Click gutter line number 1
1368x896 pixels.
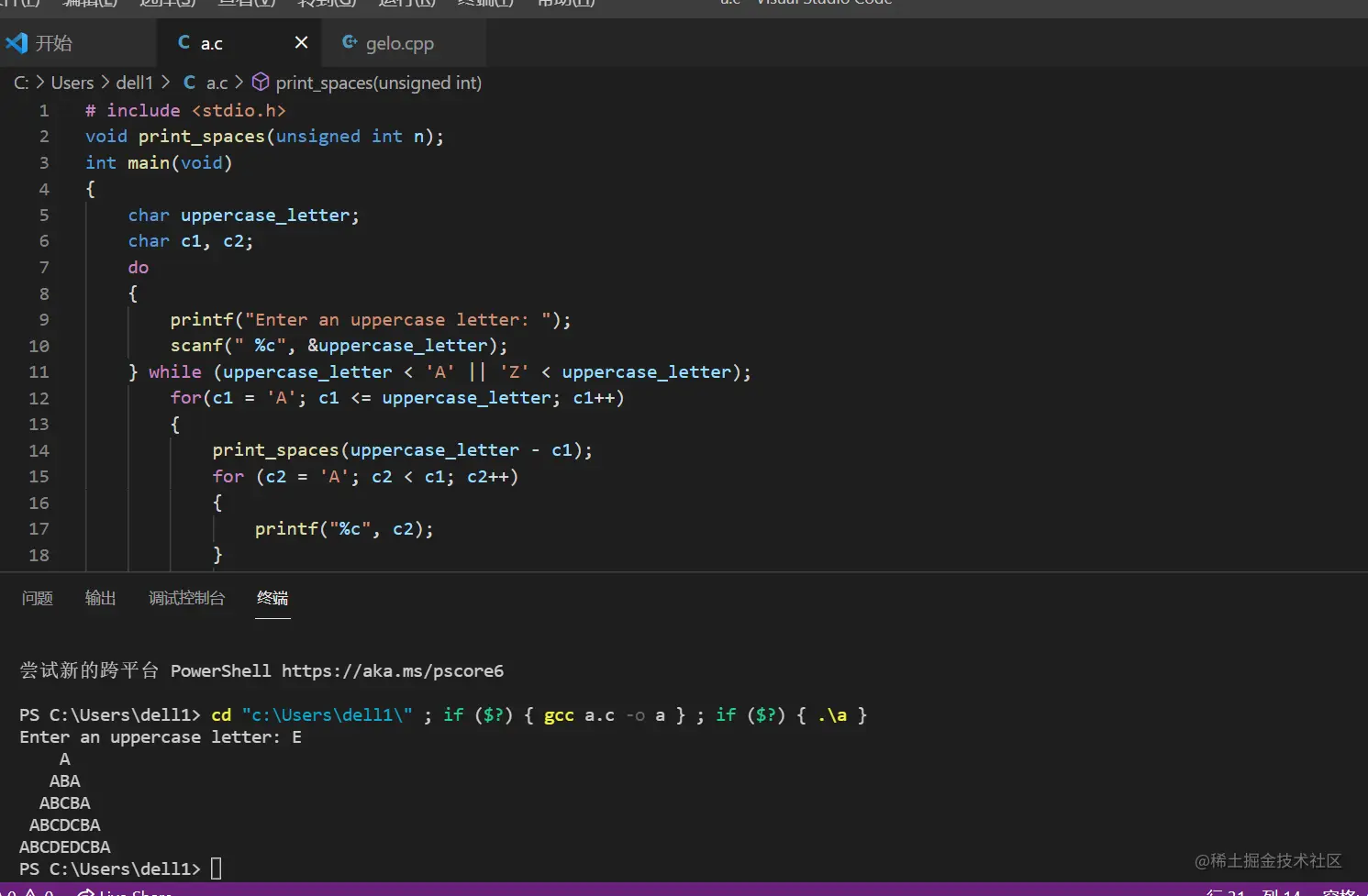point(44,110)
